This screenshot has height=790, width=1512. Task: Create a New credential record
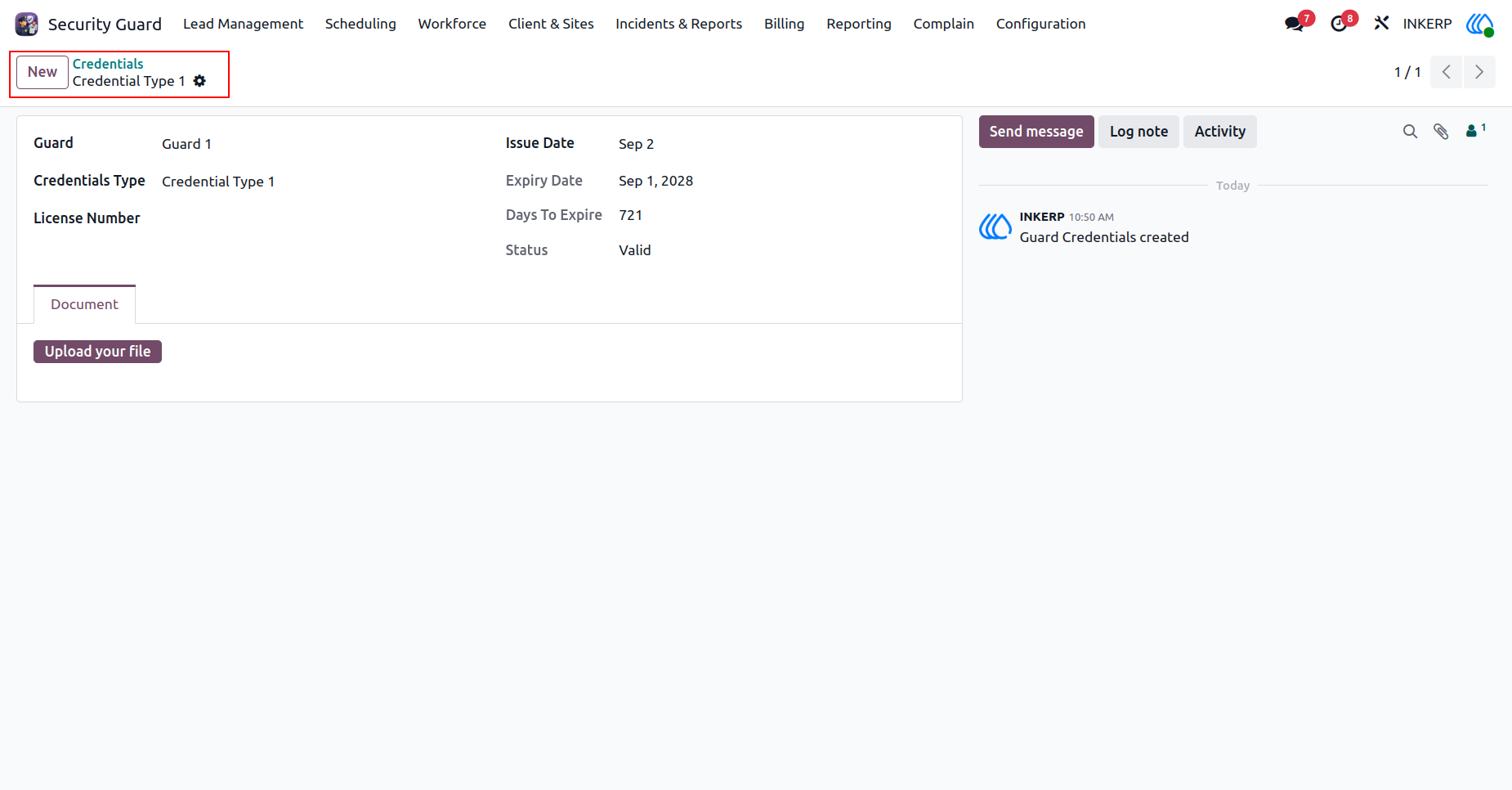tap(42, 72)
